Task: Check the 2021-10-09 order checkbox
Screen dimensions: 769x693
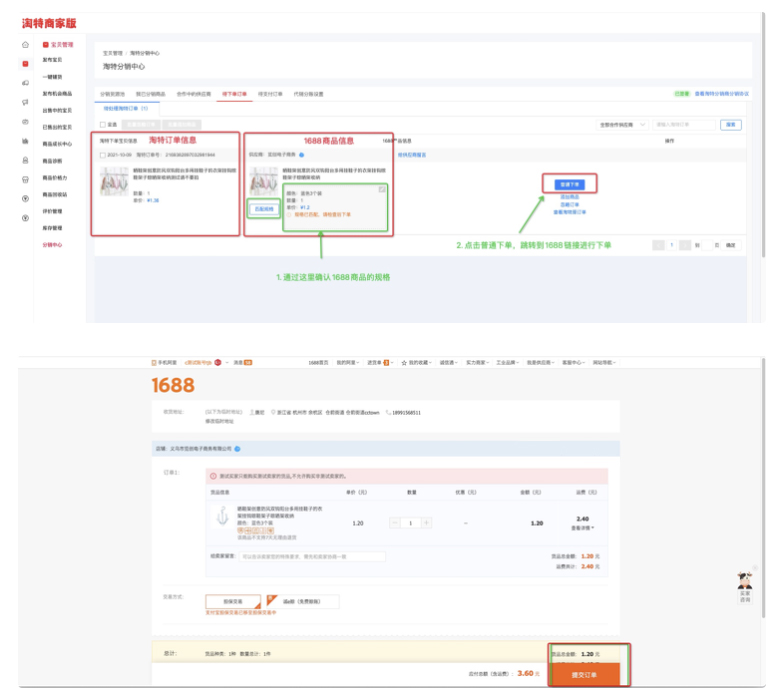Action: (102, 155)
